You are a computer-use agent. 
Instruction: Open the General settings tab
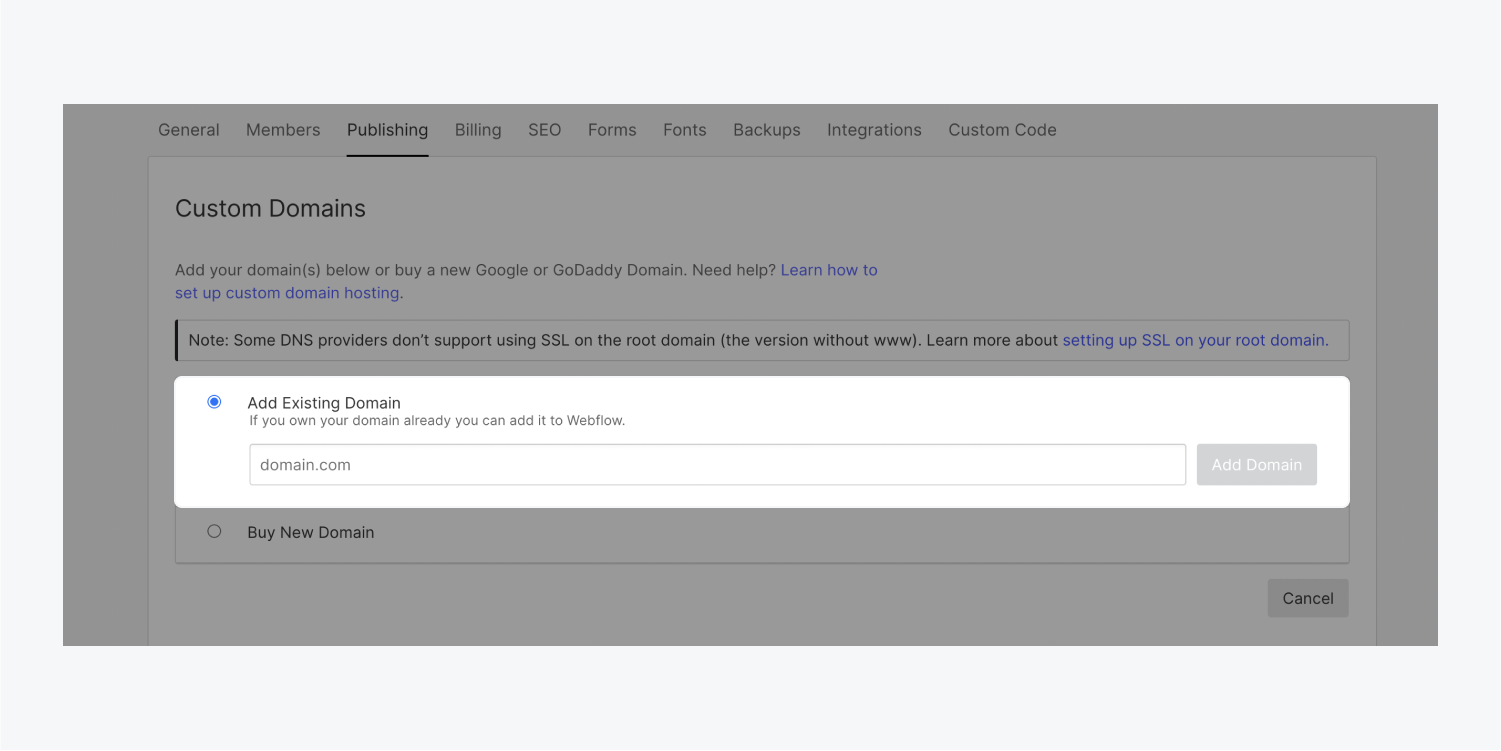[x=189, y=130]
